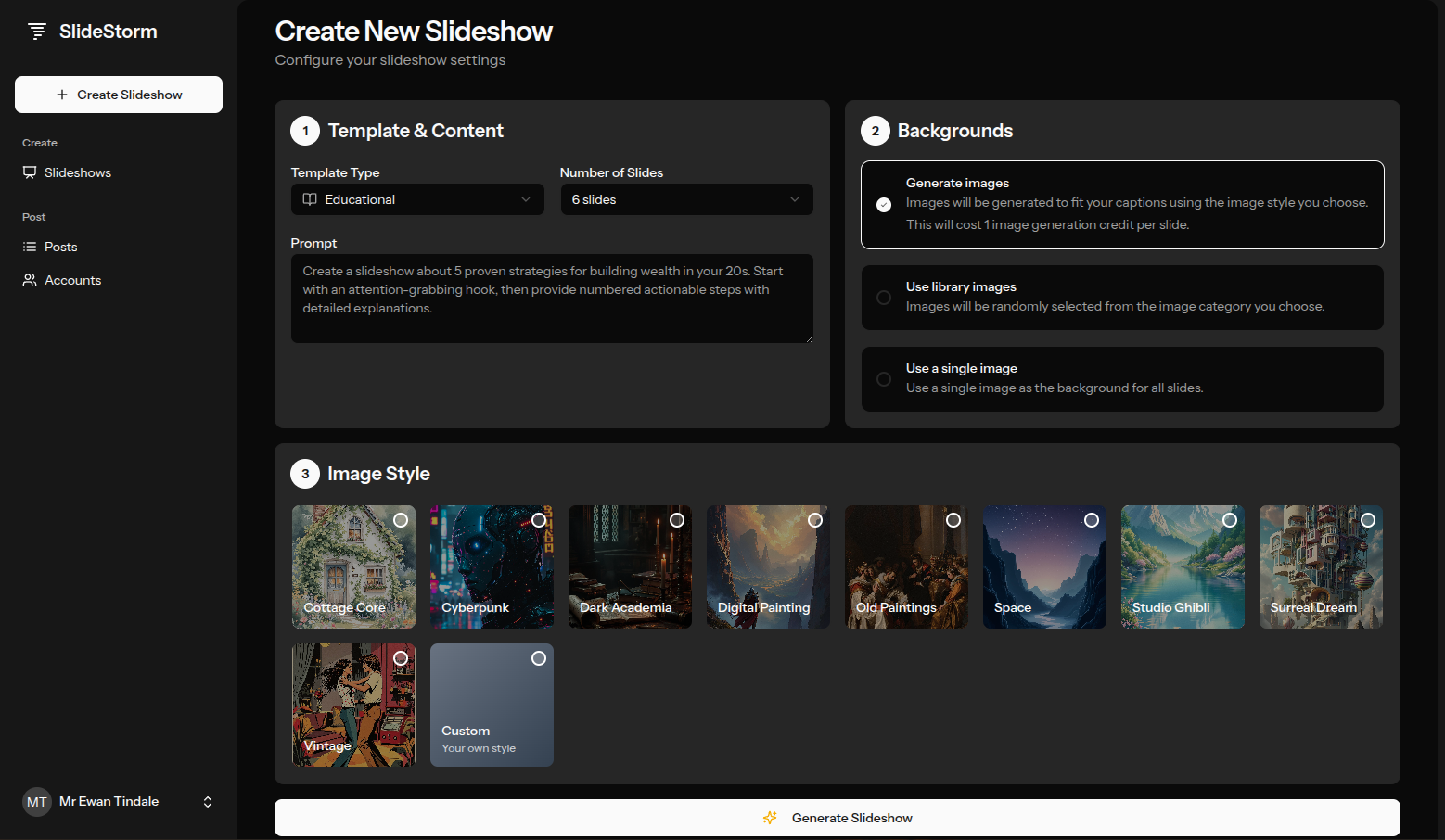This screenshot has width=1445, height=840.
Task: Pick the Cyberpunk image style thumbnail
Action: [492, 566]
